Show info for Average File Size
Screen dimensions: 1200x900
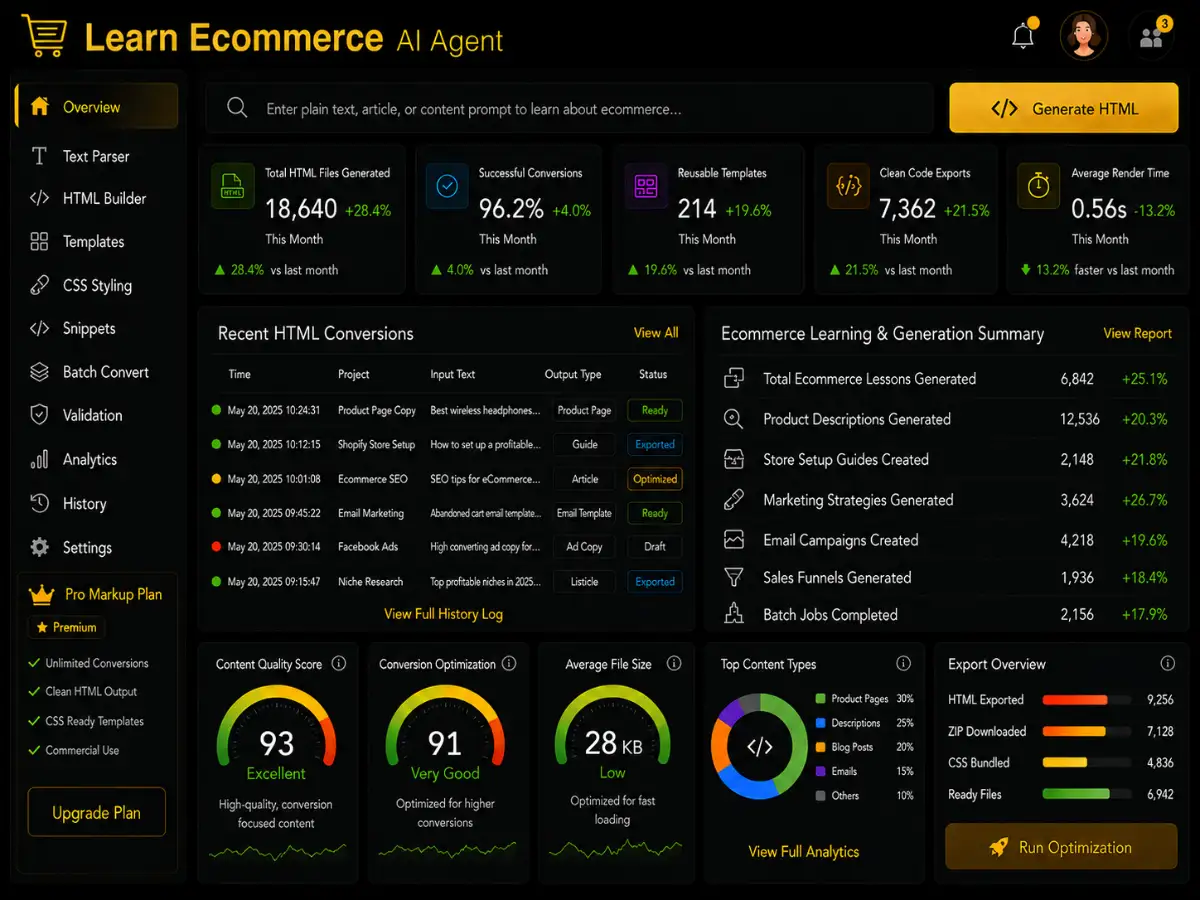pos(674,664)
